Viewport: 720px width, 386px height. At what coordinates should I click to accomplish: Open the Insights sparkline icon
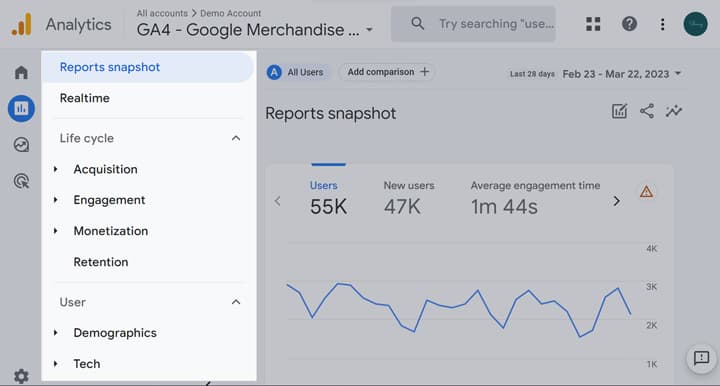click(674, 111)
